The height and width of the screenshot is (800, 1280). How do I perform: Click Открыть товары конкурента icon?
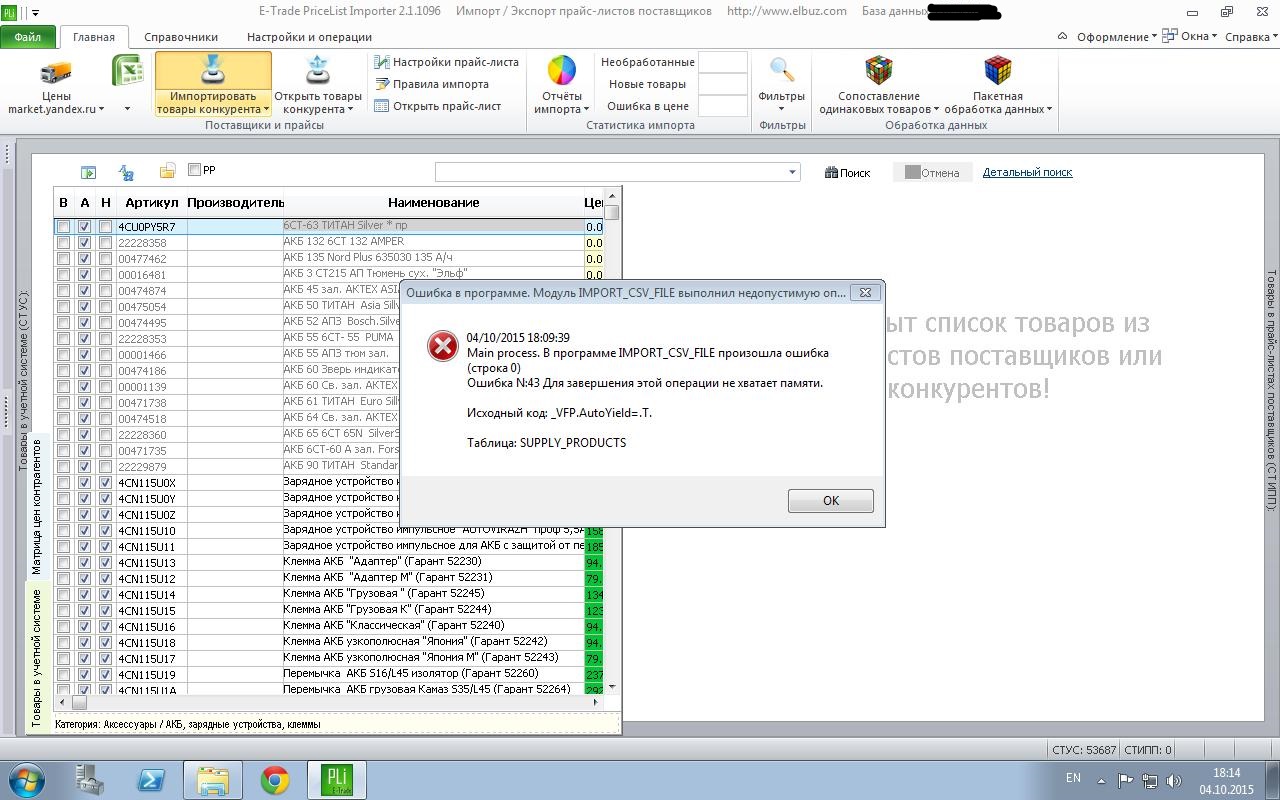click(x=318, y=72)
